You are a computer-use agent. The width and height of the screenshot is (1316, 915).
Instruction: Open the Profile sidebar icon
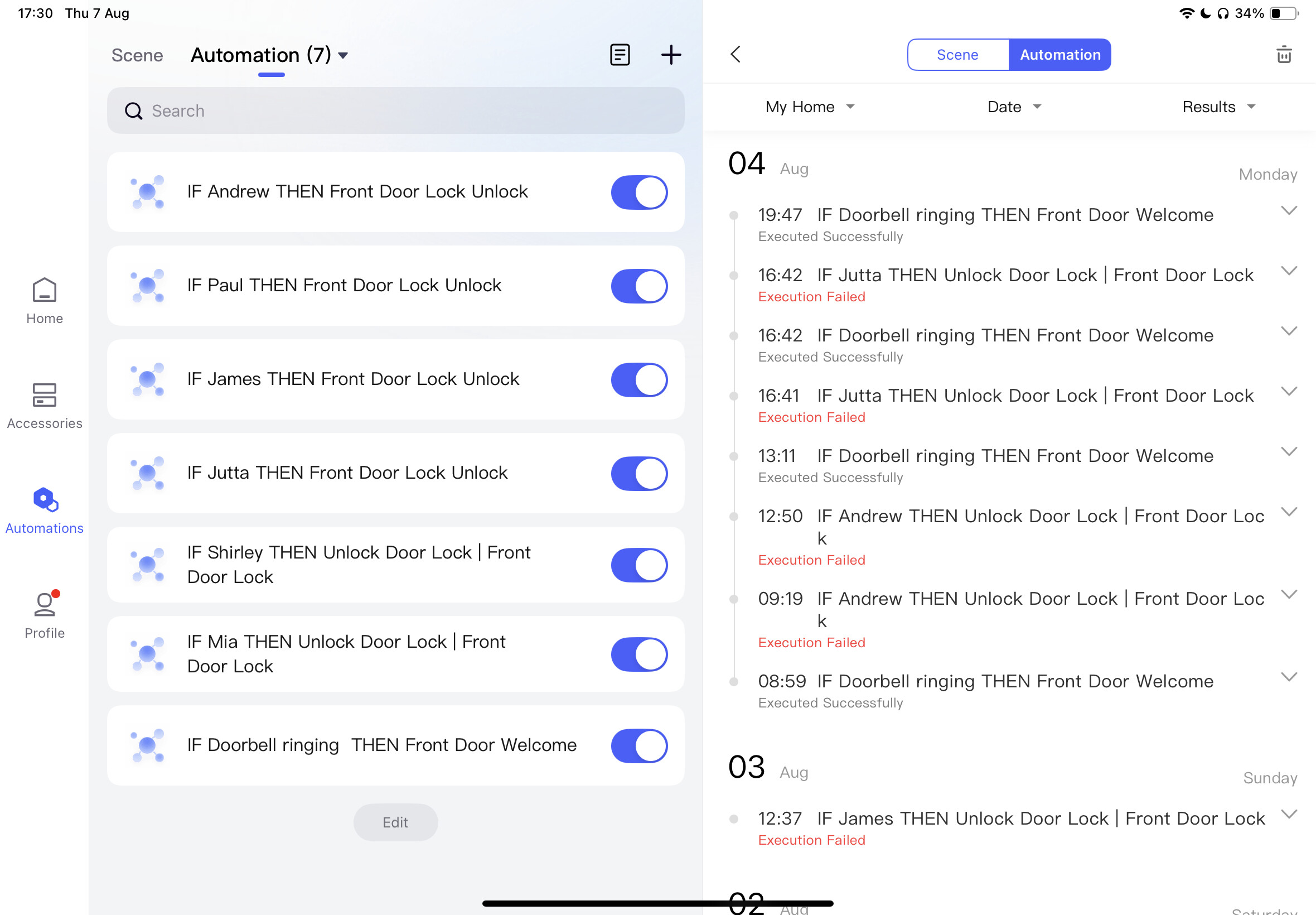tap(44, 614)
